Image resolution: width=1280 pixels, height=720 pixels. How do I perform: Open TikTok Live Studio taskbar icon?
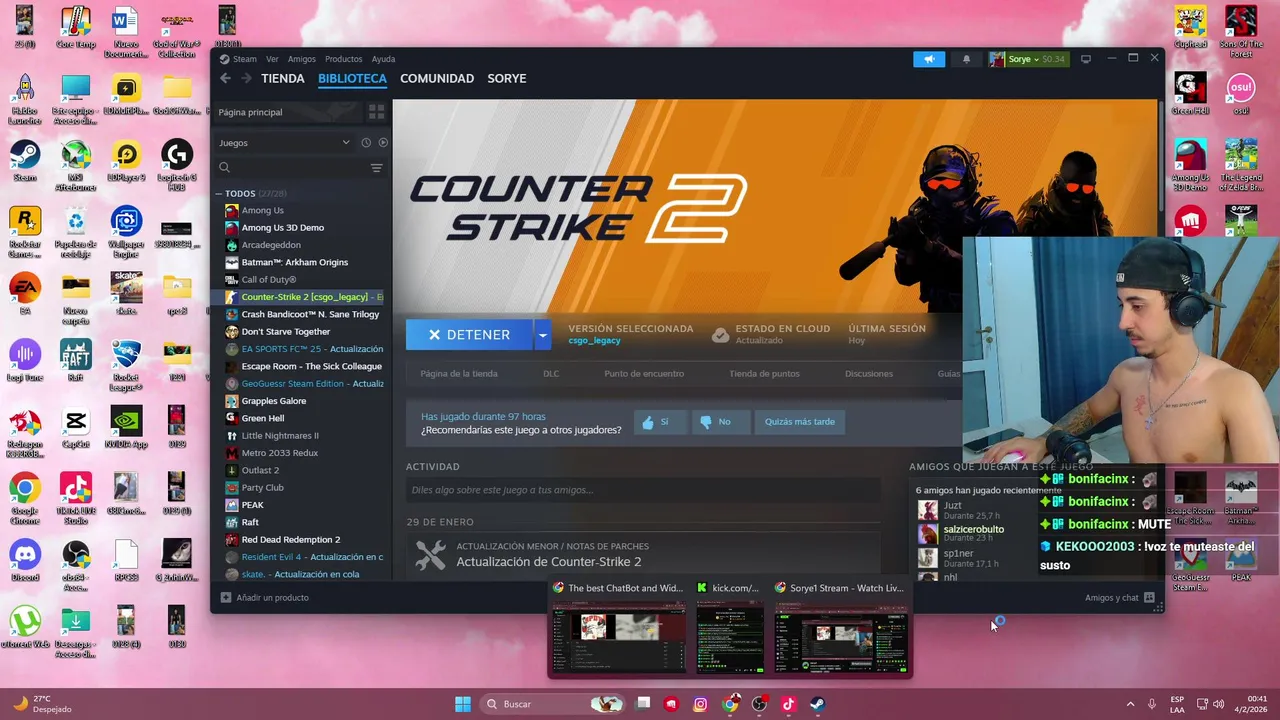[x=788, y=704]
